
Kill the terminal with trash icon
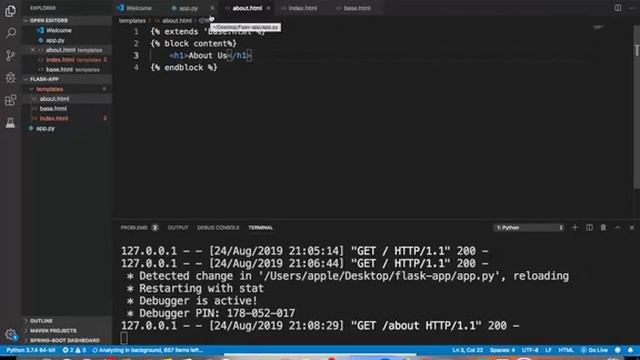coord(603,227)
